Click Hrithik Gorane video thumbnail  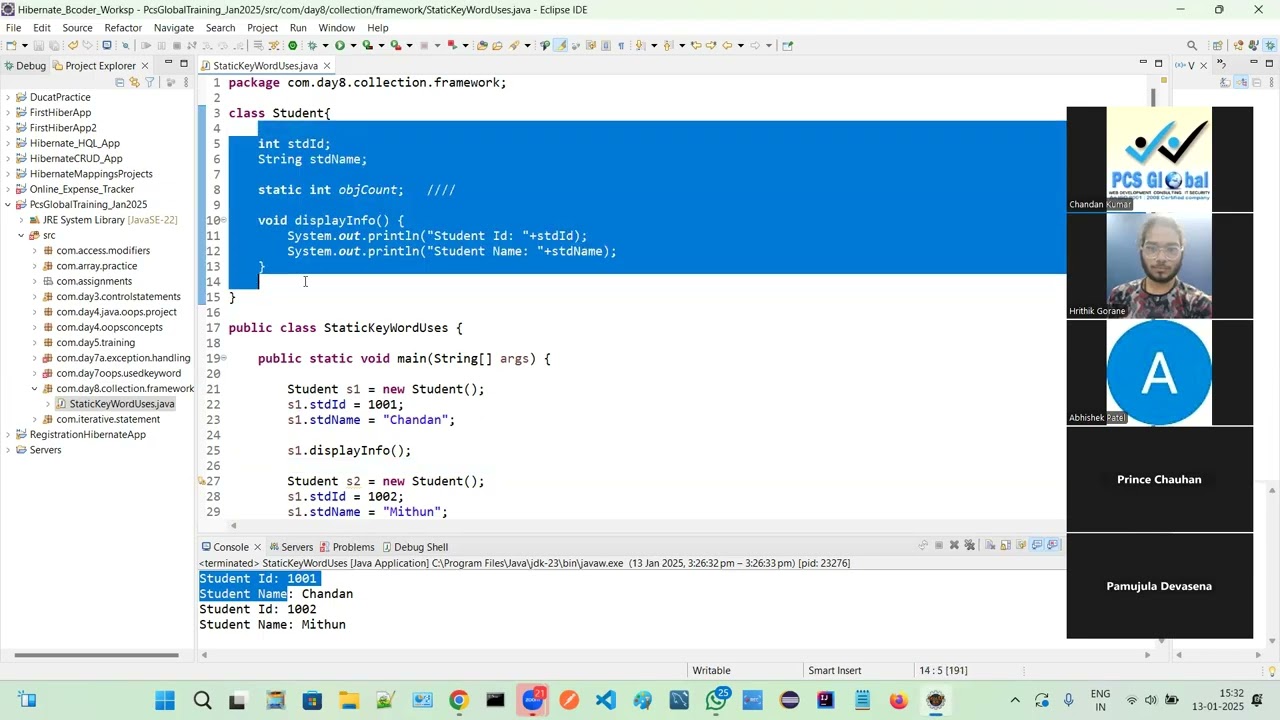1159,266
